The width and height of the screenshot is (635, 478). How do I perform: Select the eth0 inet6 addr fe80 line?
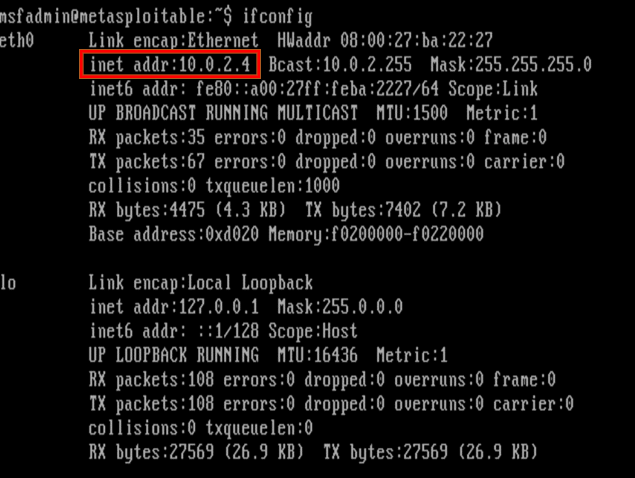tap(313, 89)
